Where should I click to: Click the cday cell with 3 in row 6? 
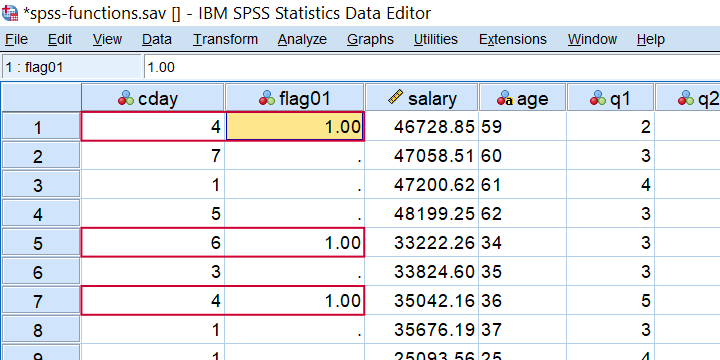[x=153, y=271]
